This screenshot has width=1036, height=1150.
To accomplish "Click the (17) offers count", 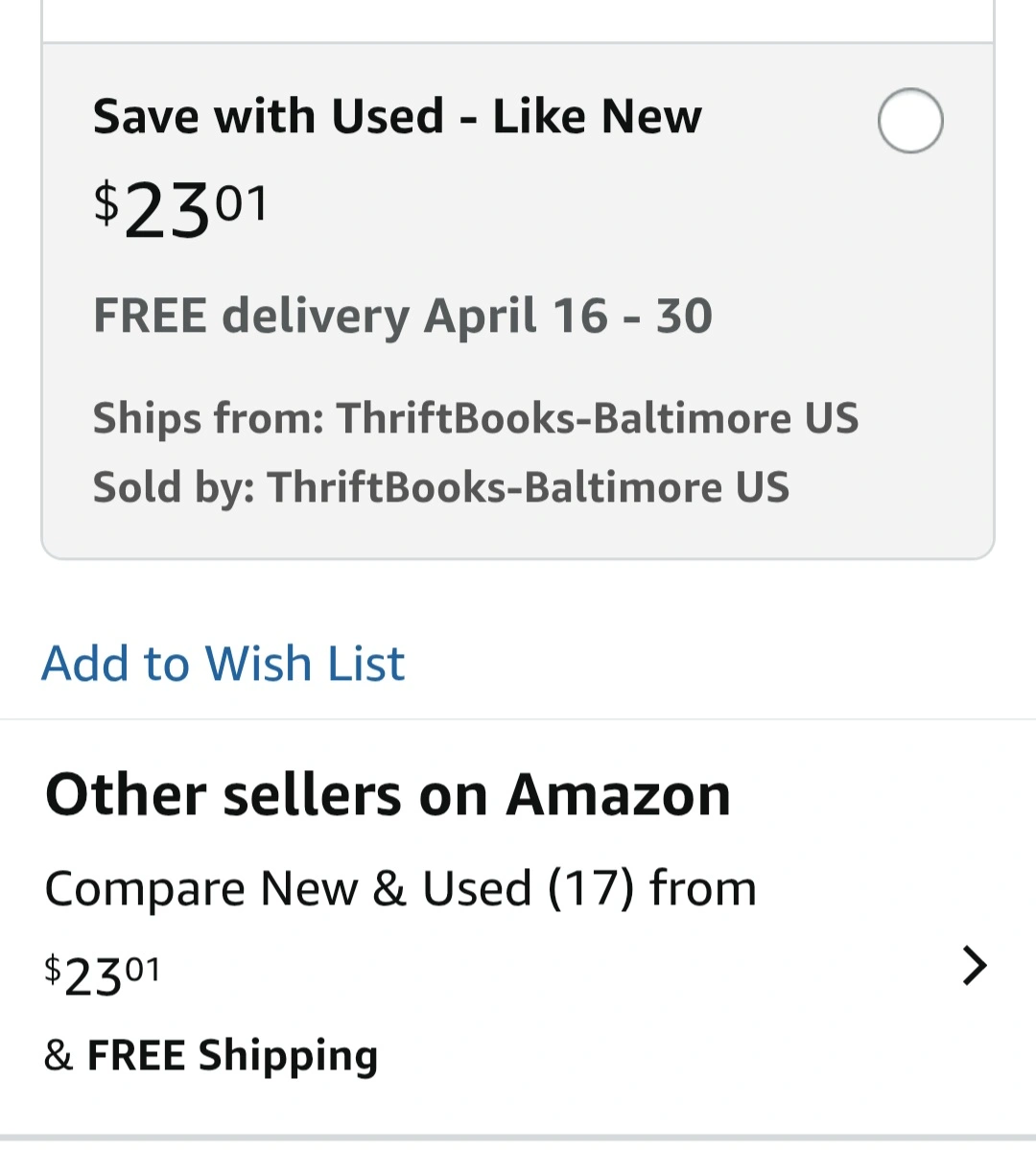I will [591, 889].
